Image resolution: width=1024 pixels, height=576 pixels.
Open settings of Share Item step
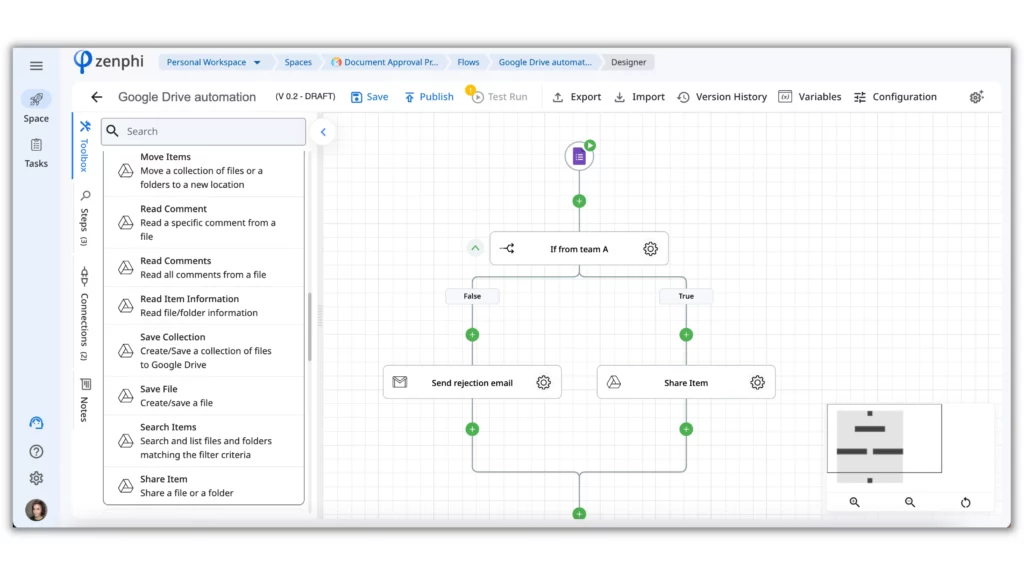758,383
